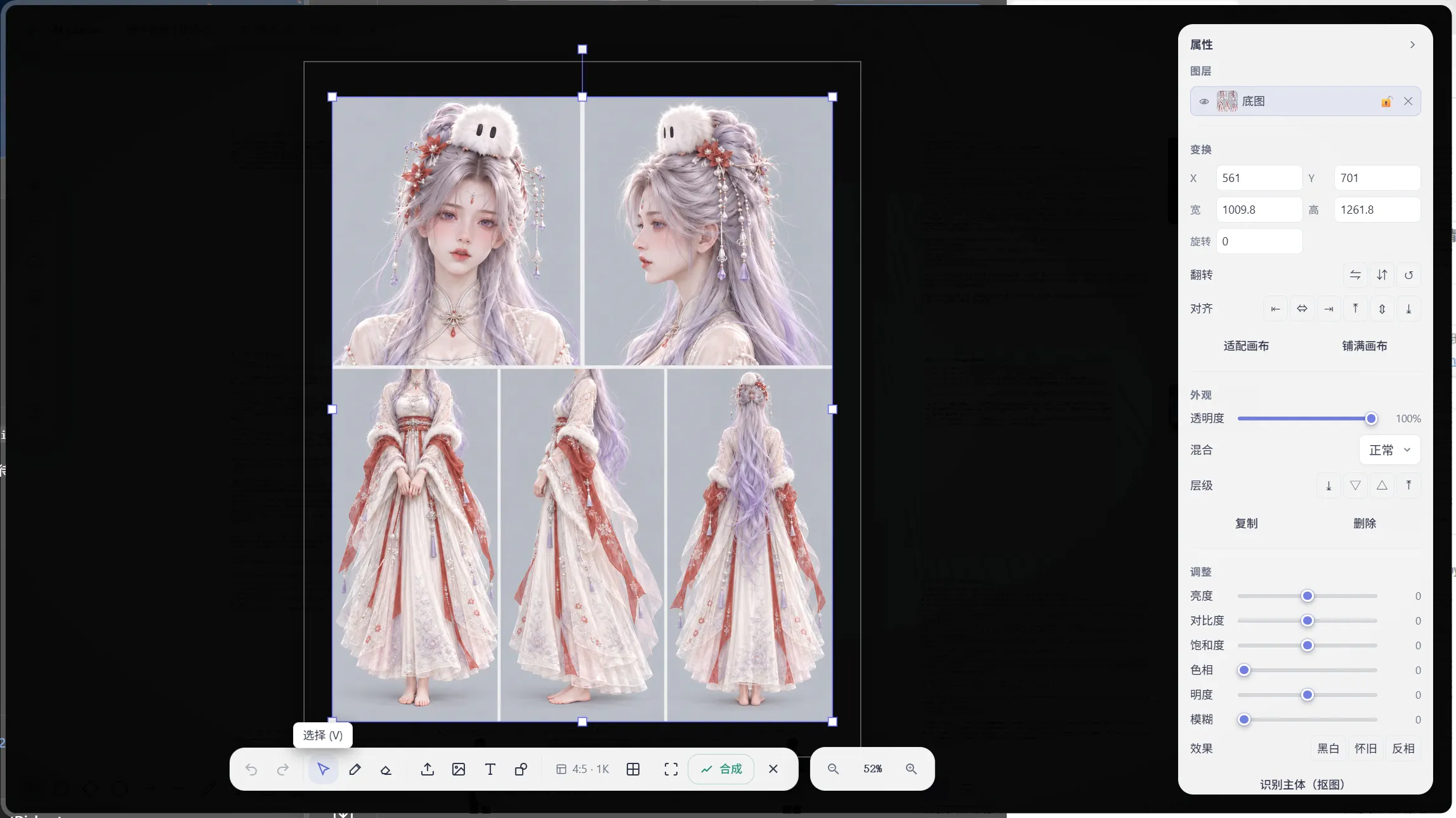1456x818 pixels.
Task: Select the shapes tool icon
Action: coord(521,769)
